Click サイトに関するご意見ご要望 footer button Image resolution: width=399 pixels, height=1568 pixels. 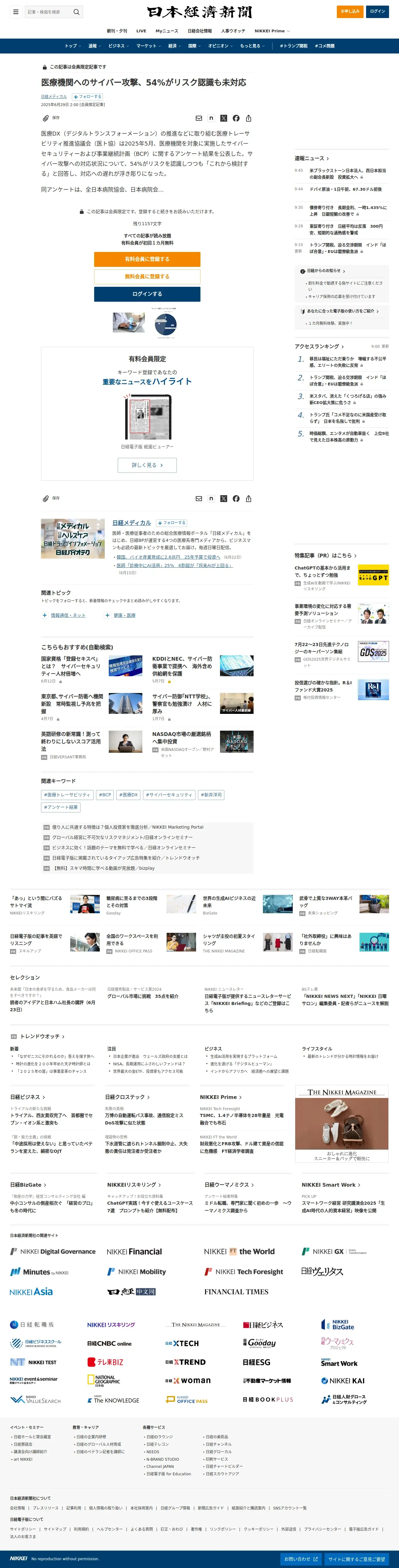[356, 1559]
